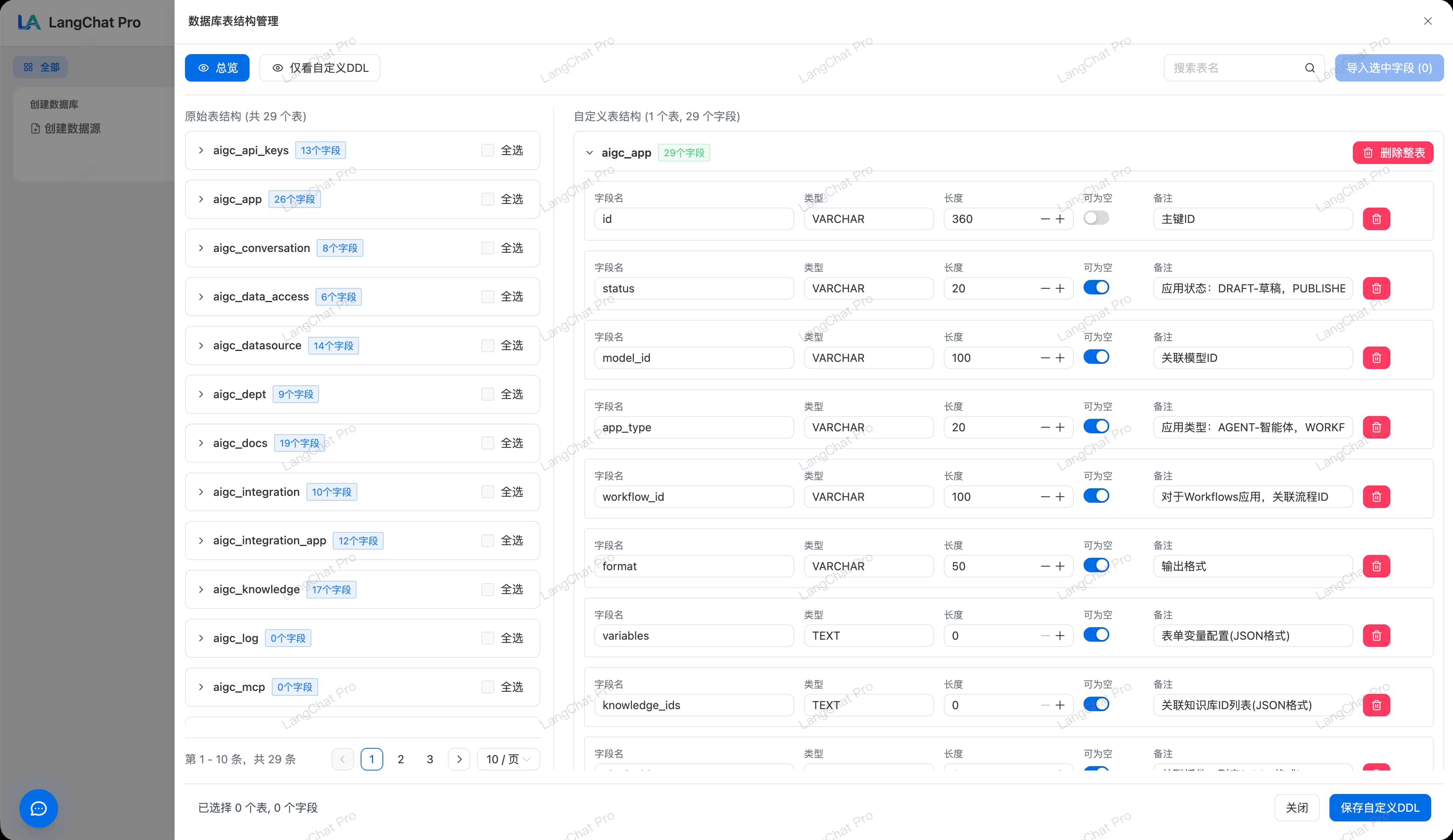1453x840 pixels.
Task: Go to the next page with the arrow icon
Action: [459, 759]
